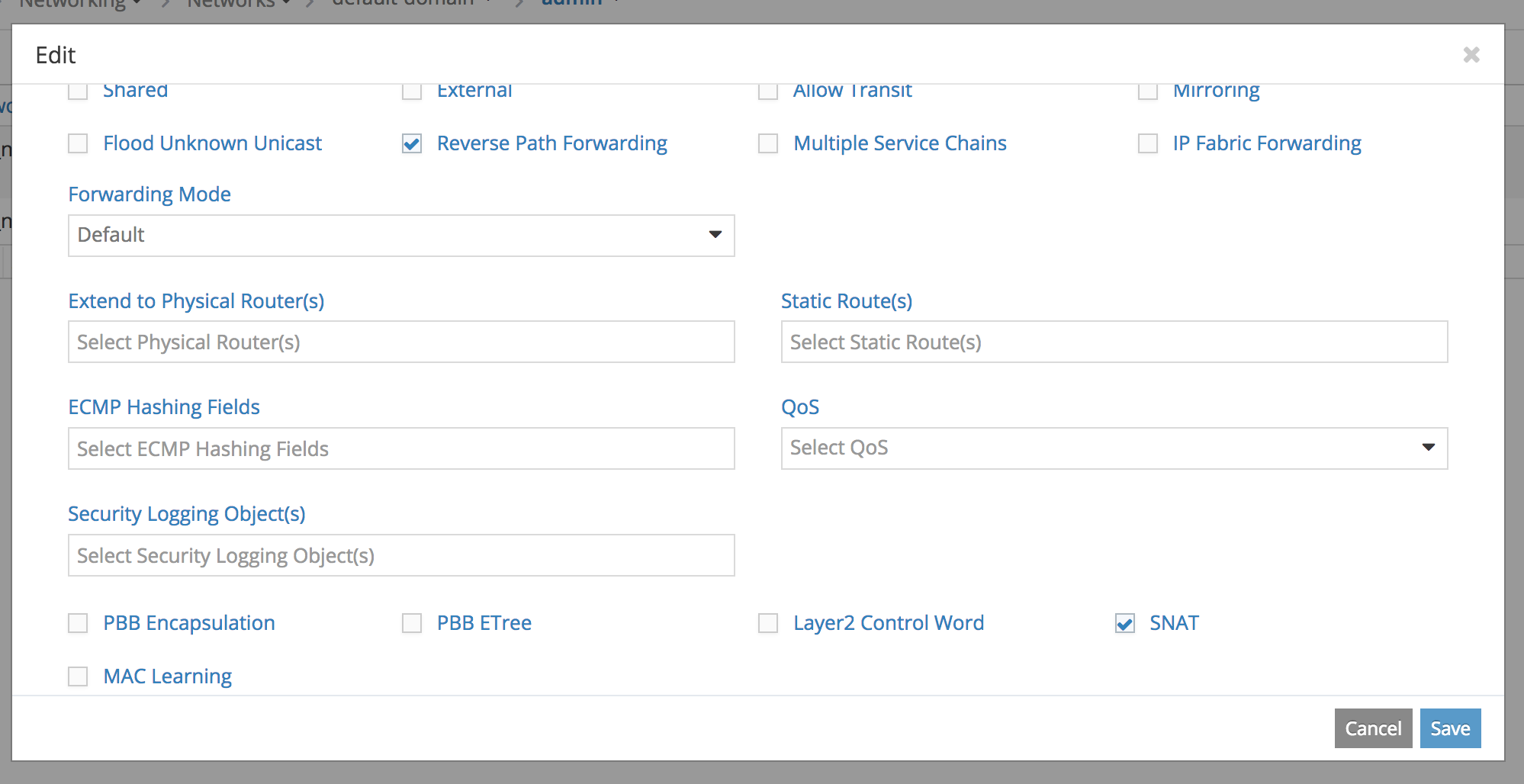Image resolution: width=1524 pixels, height=784 pixels.
Task: Click the Select Physical Router(s) field
Action: point(400,342)
